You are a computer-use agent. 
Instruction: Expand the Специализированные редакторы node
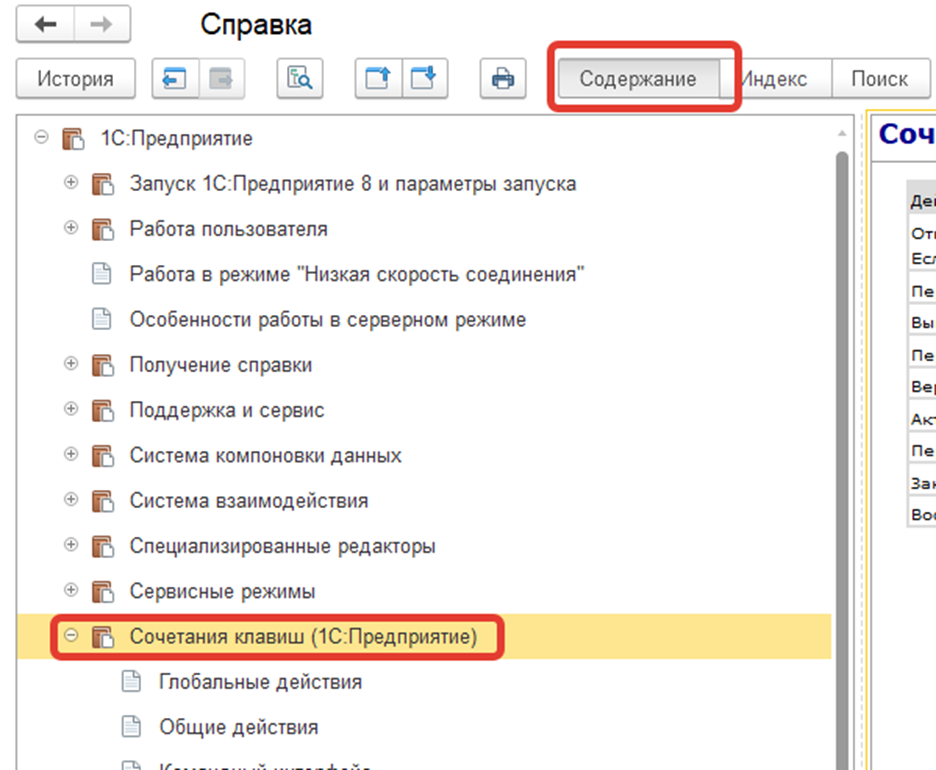click(x=70, y=544)
